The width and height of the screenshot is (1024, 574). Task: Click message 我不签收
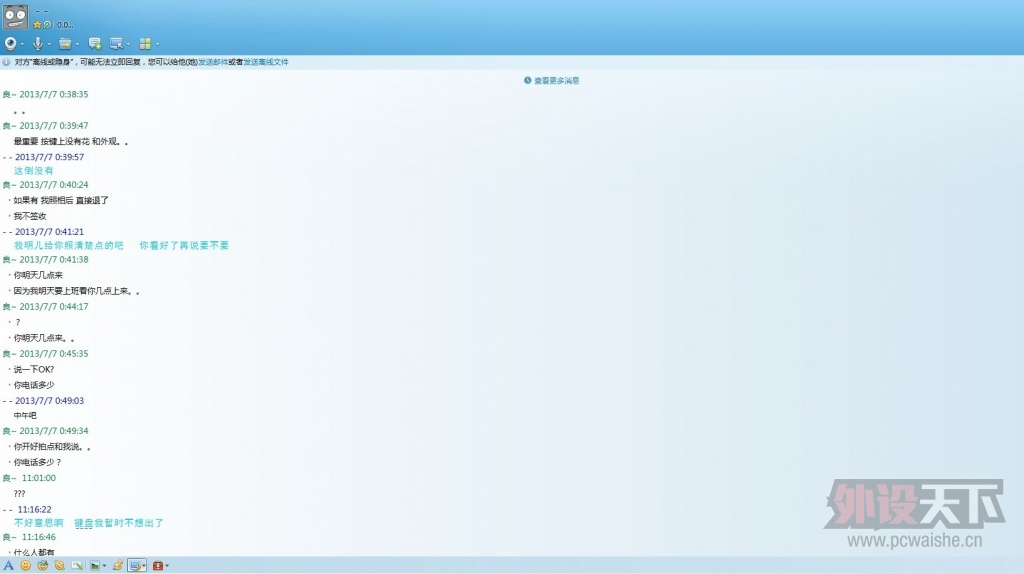click(30, 216)
